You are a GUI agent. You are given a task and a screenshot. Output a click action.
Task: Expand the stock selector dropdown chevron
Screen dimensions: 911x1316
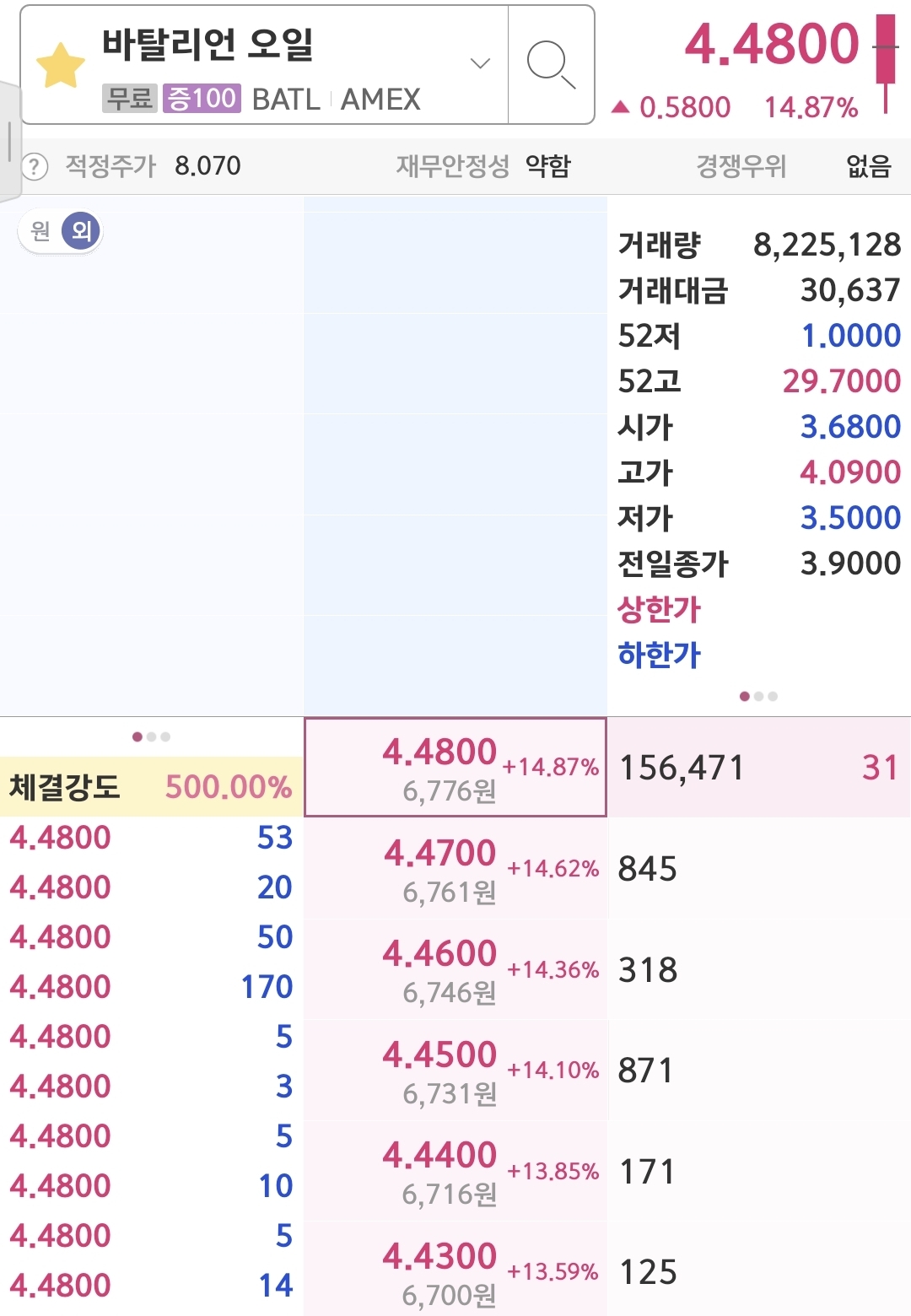coord(480,64)
